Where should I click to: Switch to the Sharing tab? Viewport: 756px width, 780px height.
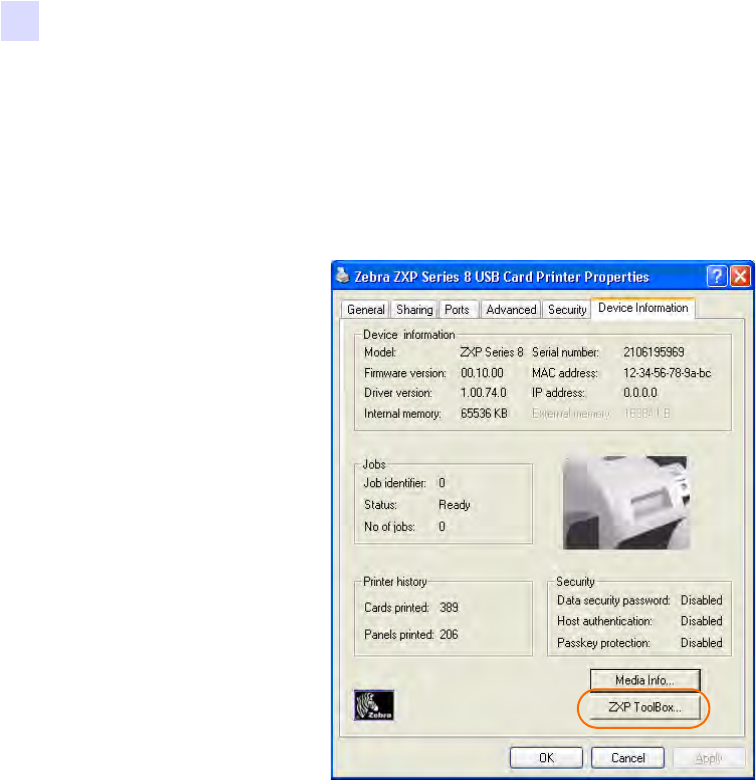[414, 309]
